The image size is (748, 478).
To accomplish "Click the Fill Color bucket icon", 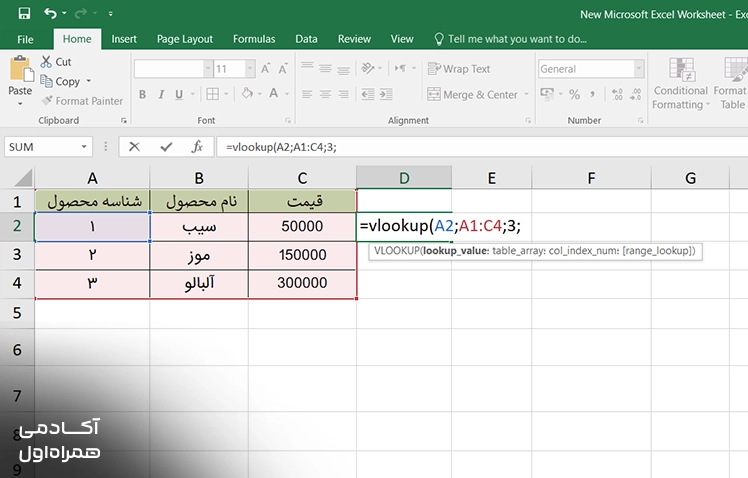I will tap(247, 94).
